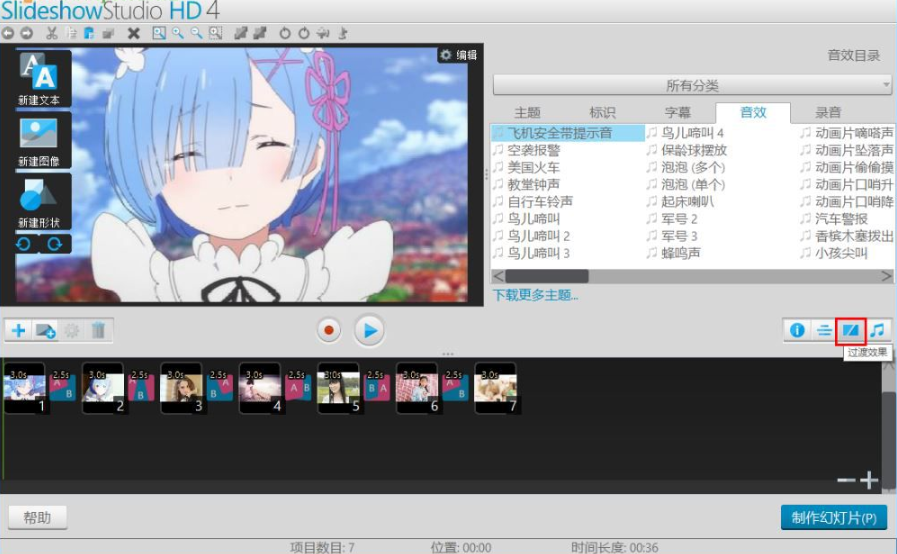Select sound 汽车警报
897x554 pixels.
pyautogui.click(x=841, y=219)
